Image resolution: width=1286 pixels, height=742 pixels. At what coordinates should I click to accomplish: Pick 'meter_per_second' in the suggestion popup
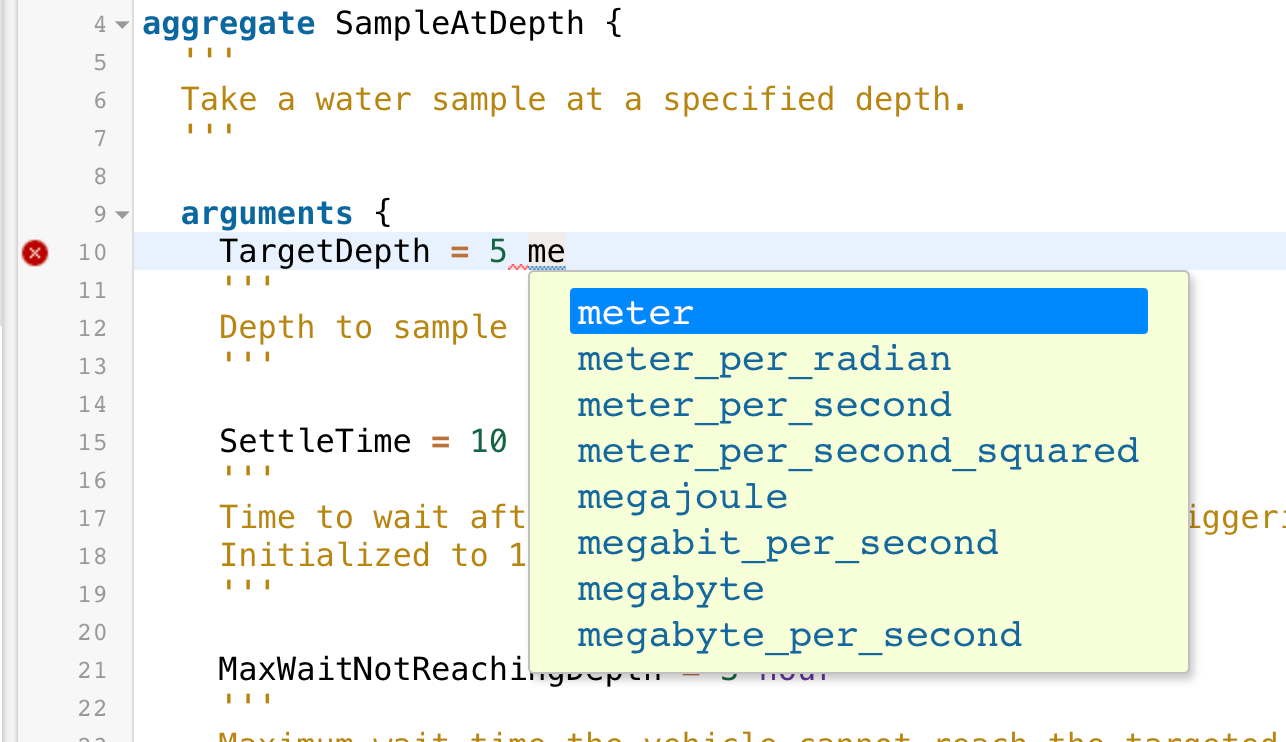(764, 405)
